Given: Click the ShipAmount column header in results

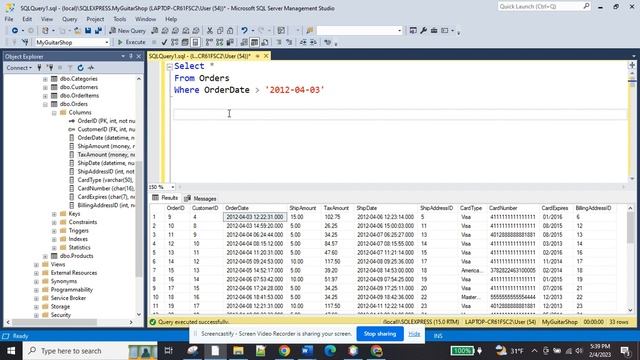Looking at the screenshot, I should [302, 208].
